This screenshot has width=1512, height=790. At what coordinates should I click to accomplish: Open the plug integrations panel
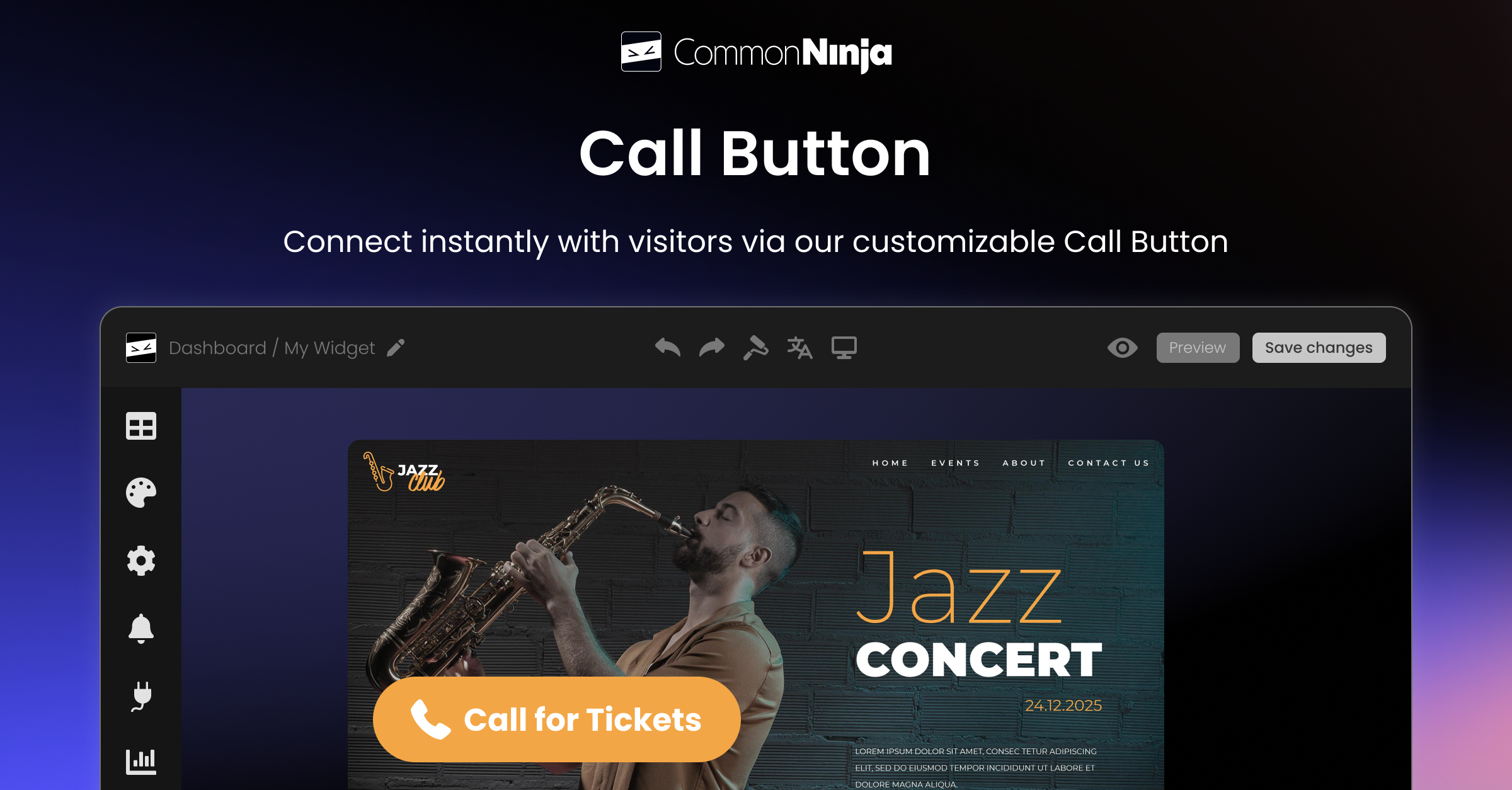pyautogui.click(x=142, y=696)
